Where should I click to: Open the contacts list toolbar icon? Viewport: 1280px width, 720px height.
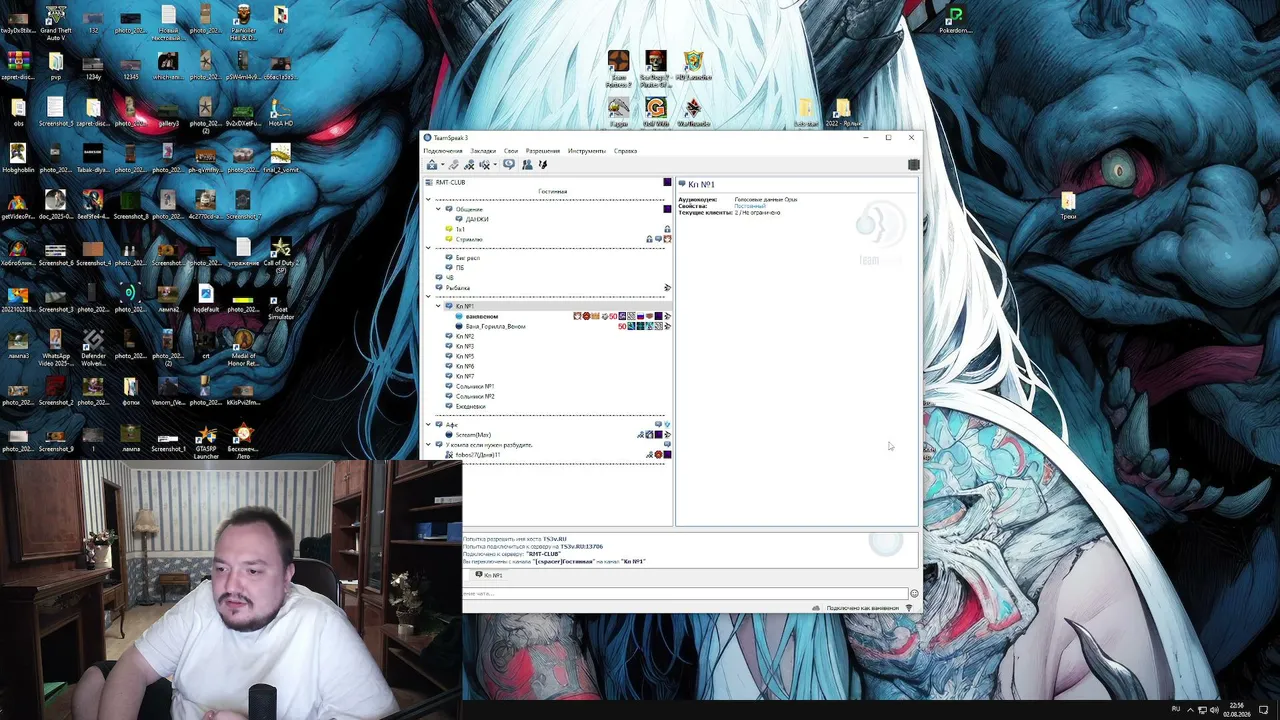tap(527, 165)
